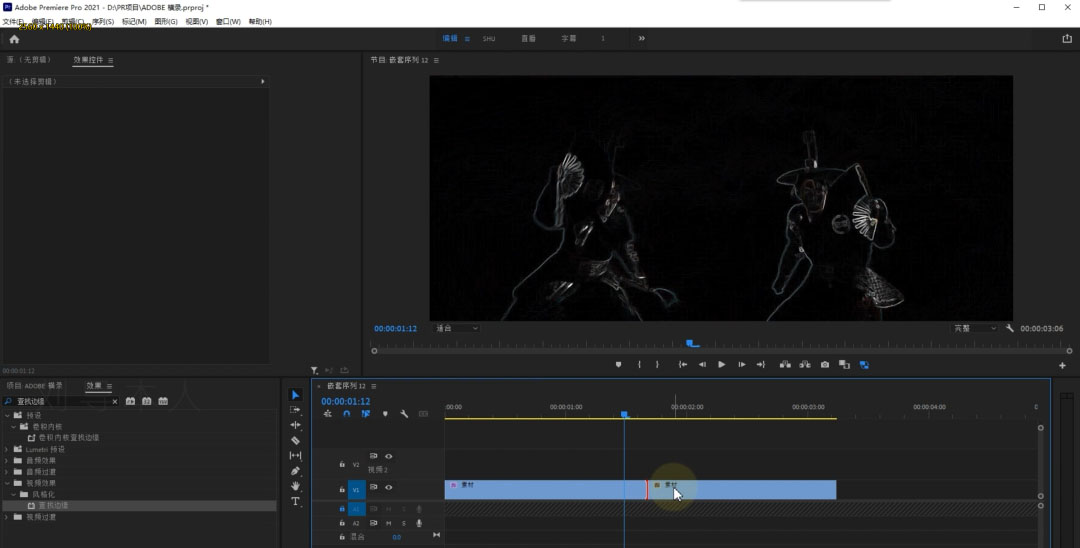Image resolution: width=1080 pixels, height=548 pixels.
Task: Add marker in the timeline panel
Action: 385,414
